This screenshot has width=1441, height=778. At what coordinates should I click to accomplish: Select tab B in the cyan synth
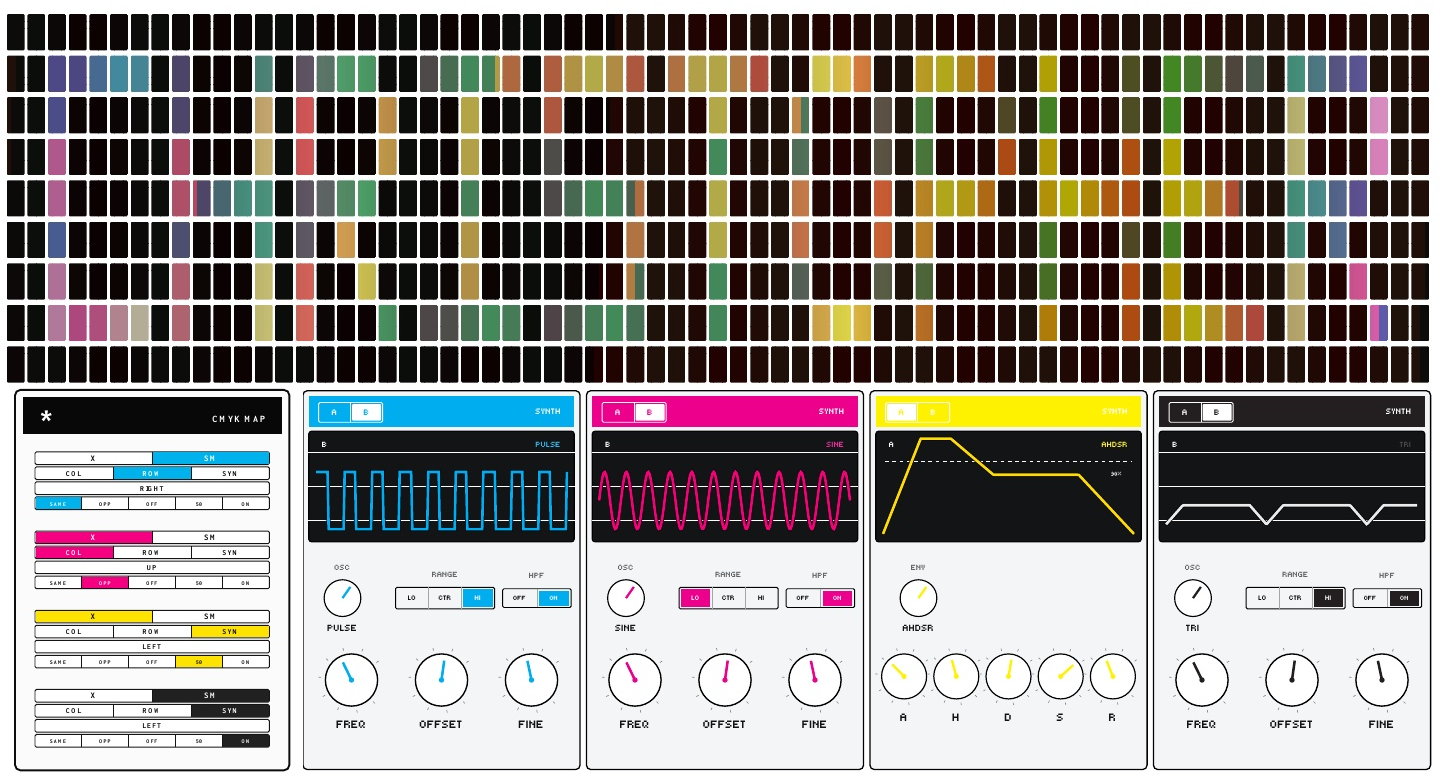[366, 412]
